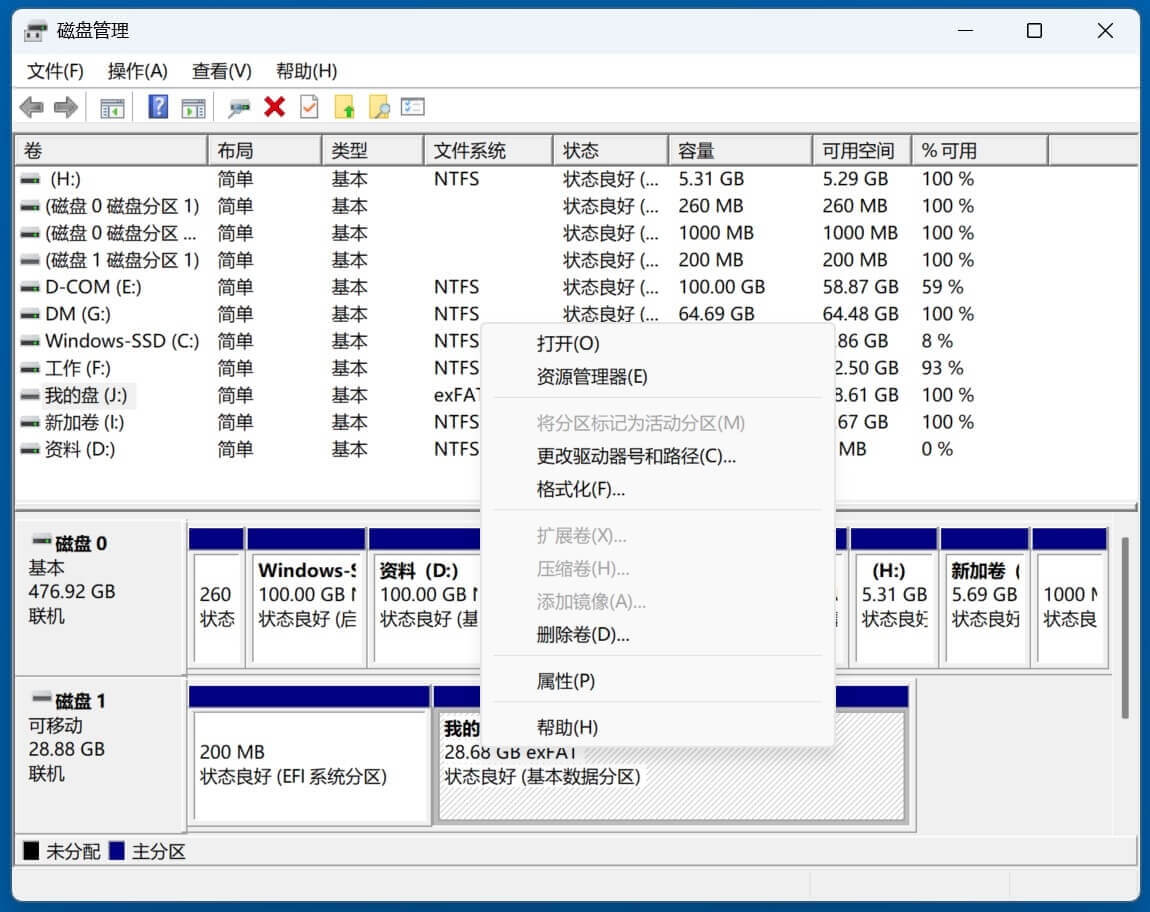1150x912 pixels.
Task: Open the 查看(V) menu
Action: coord(221,71)
